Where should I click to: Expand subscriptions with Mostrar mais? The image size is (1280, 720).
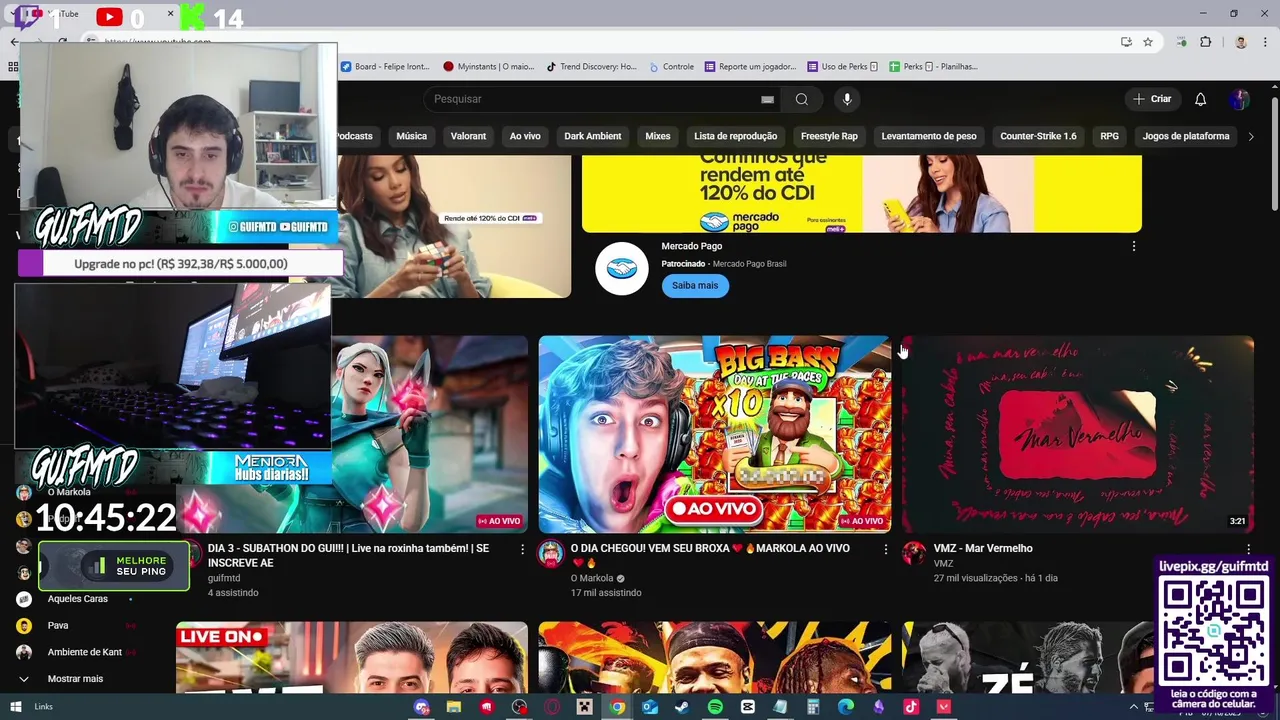[75, 679]
